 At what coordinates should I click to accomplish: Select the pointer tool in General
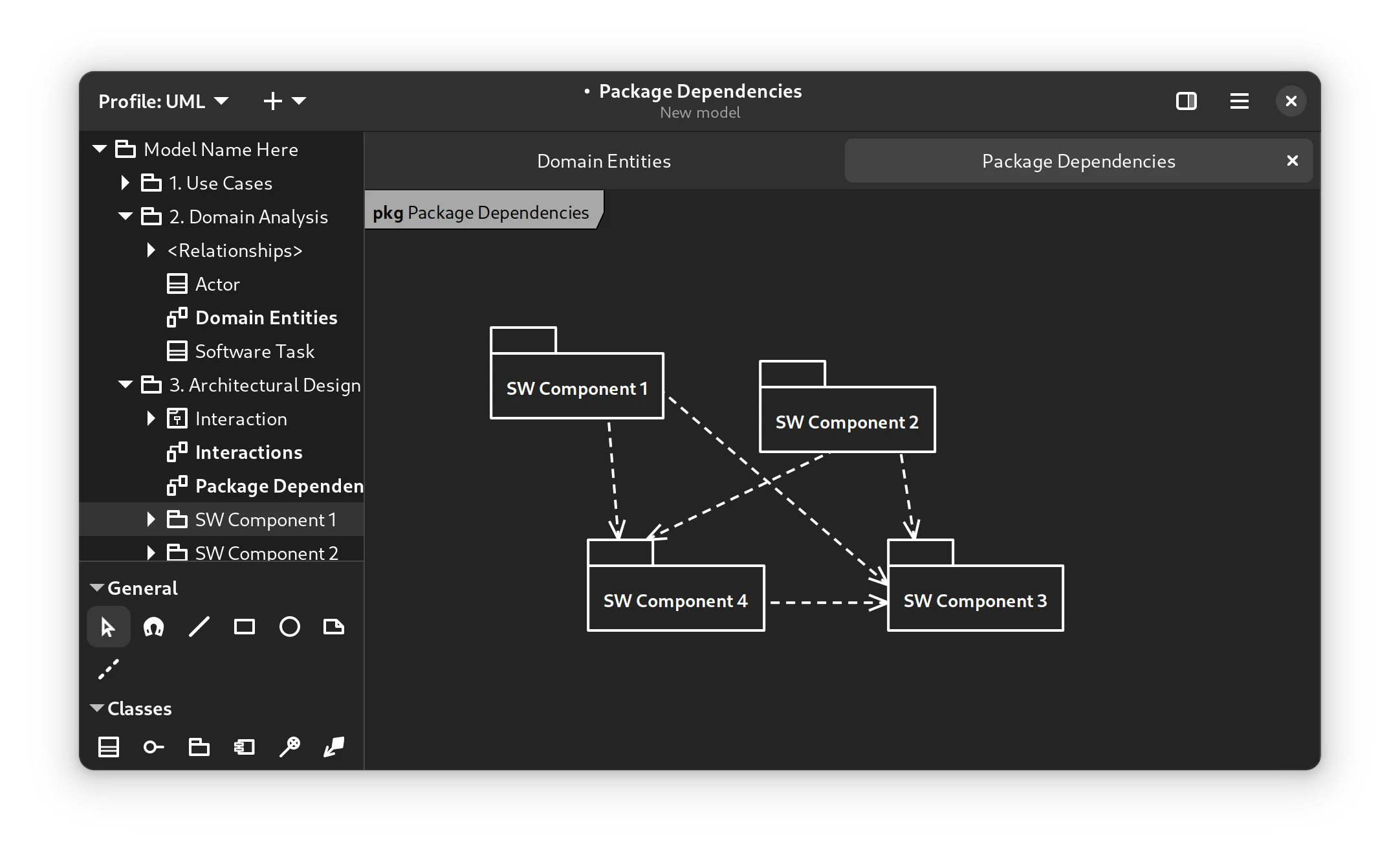tap(108, 627)
